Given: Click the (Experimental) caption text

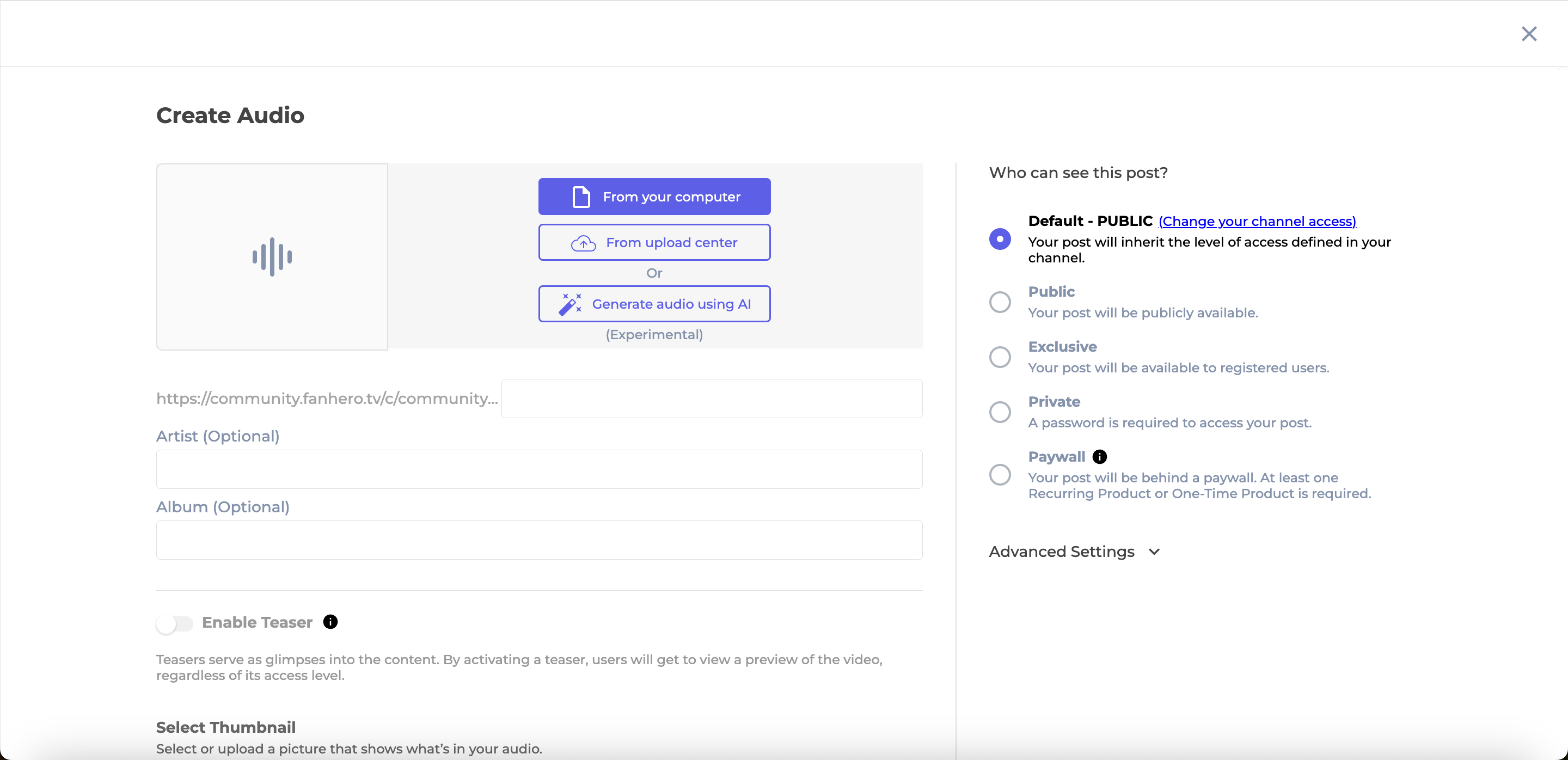Looking at the screenshot, I should point(654,335).
